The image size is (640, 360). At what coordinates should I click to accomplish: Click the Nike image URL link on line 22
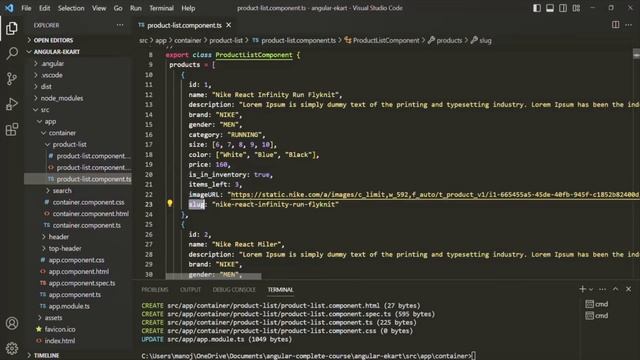click(435, 195)
